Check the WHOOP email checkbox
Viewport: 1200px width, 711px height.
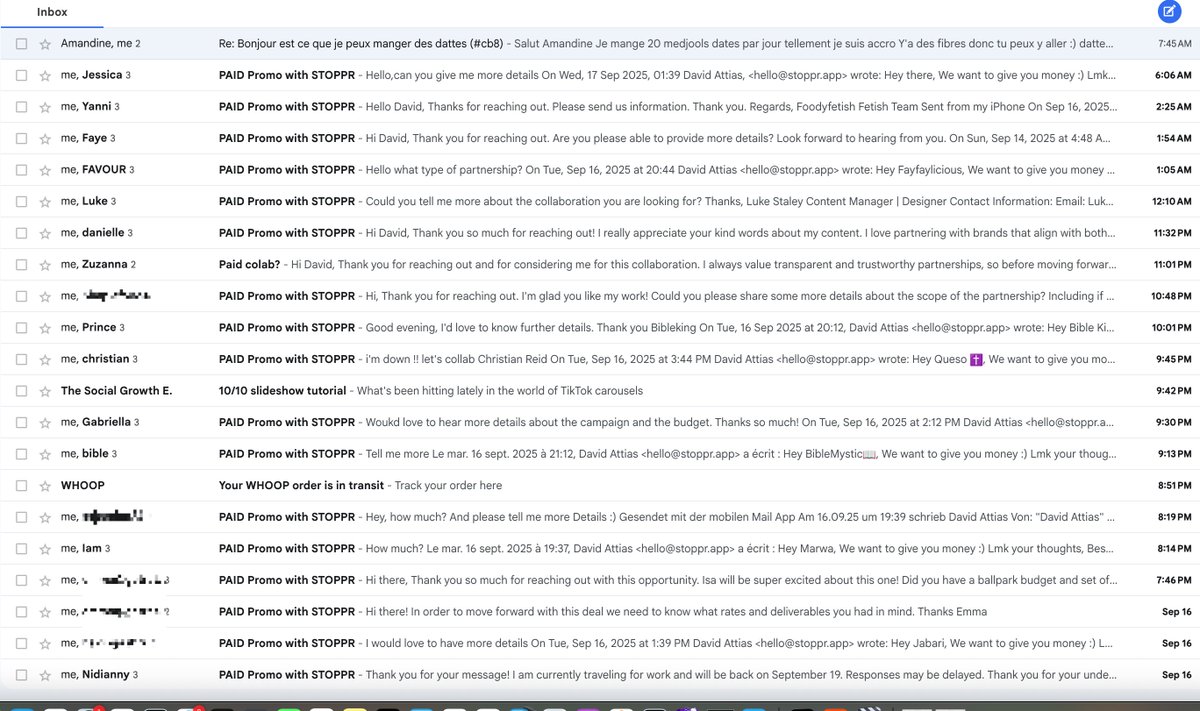coord(22,486)
